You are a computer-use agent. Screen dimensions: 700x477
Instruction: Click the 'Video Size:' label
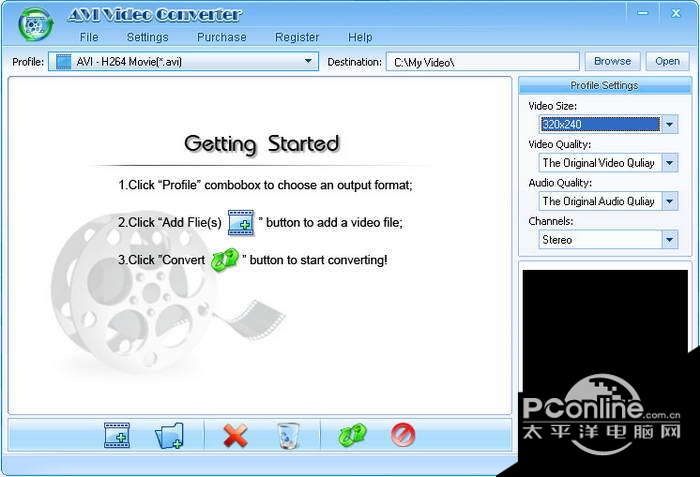point(552,106)
